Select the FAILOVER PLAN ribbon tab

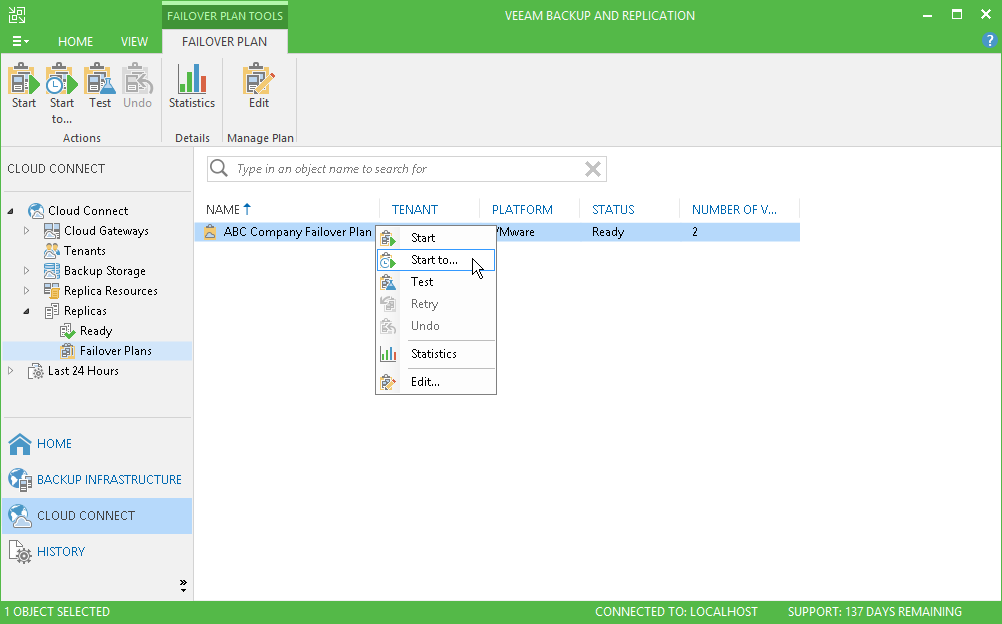(x=224, y=42)
